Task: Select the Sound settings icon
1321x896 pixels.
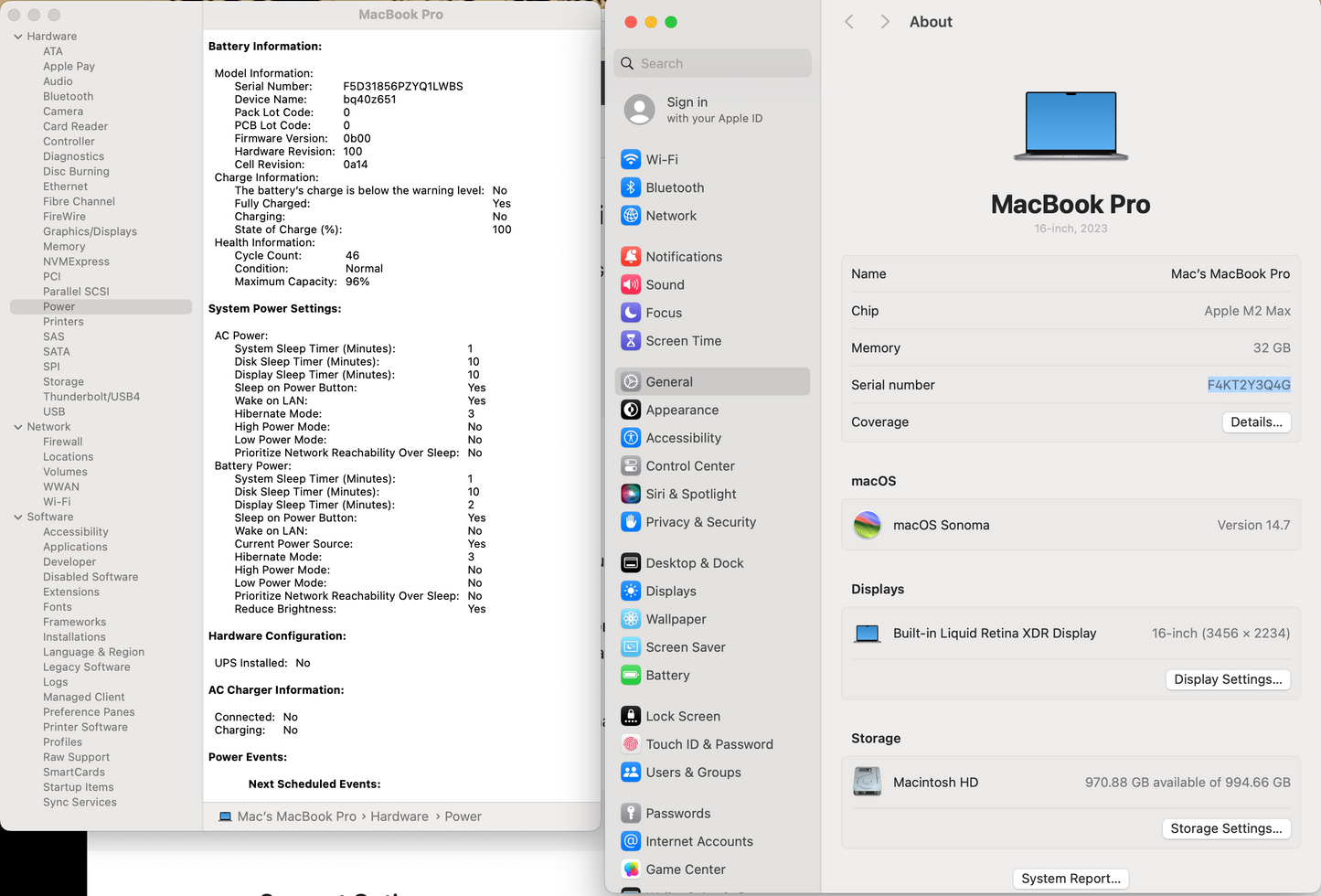Action: [x=631, y=284]
